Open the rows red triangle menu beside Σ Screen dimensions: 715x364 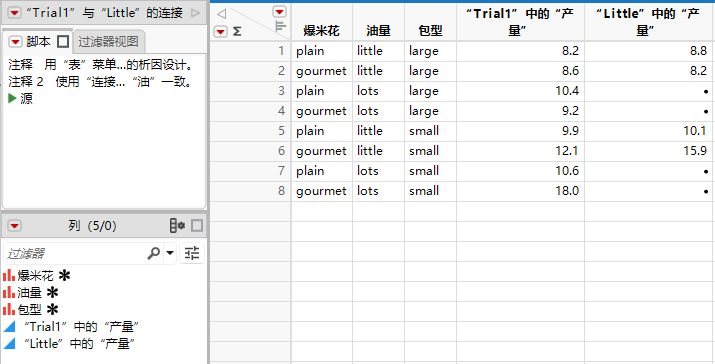pos(221,31)
